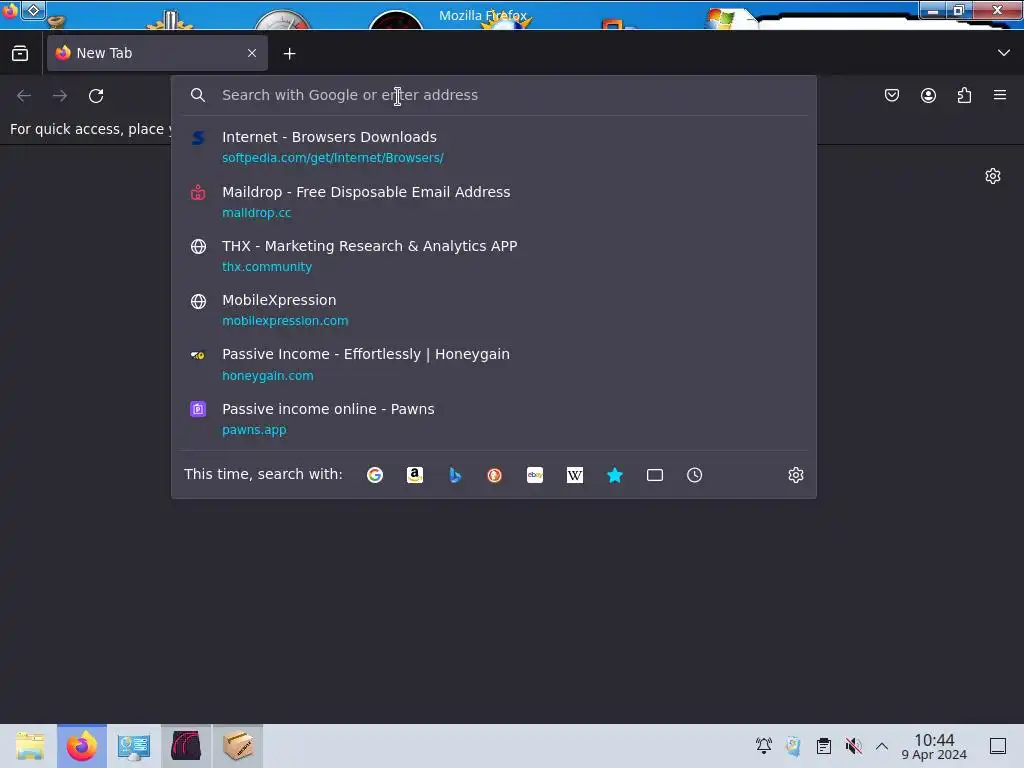Search this time with Wikipedia

click(x=575, y=475)
